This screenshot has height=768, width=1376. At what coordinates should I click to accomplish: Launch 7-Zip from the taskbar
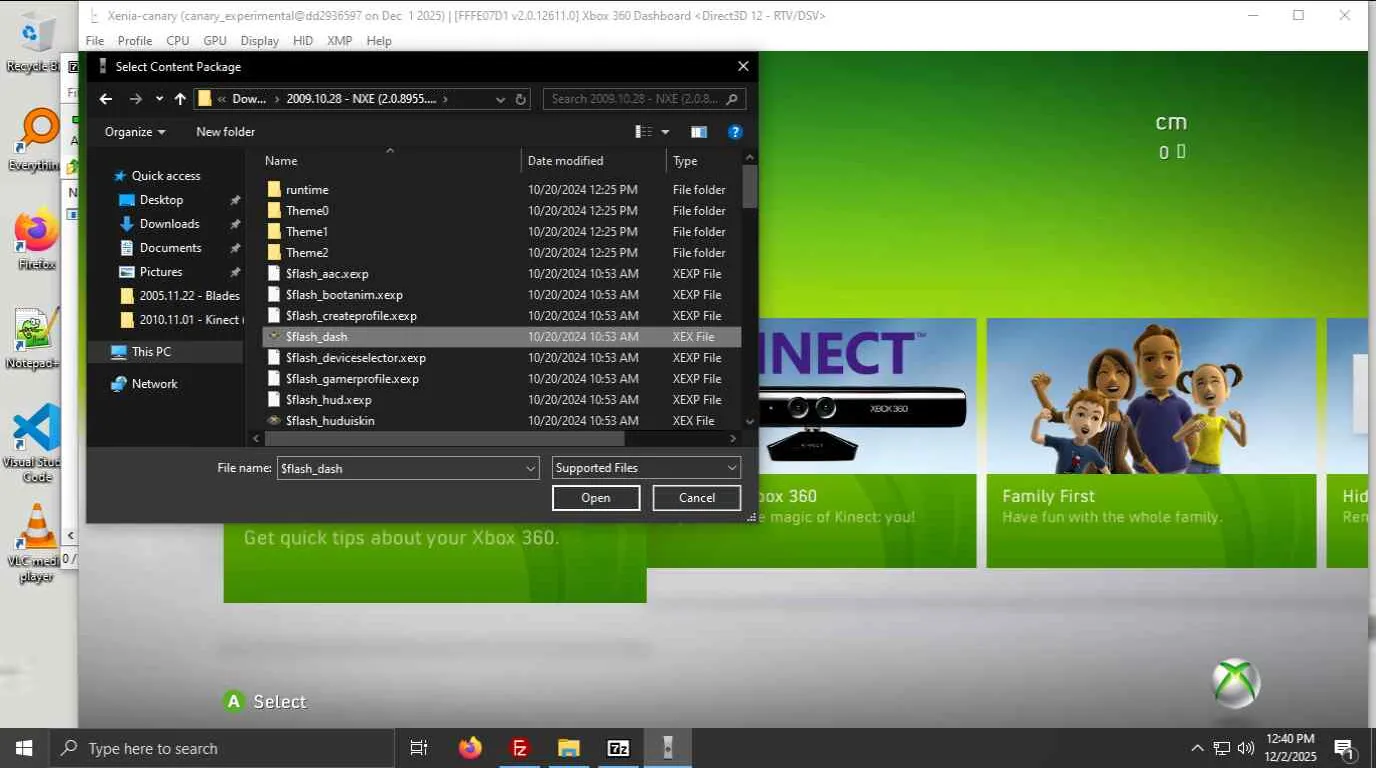619,748
